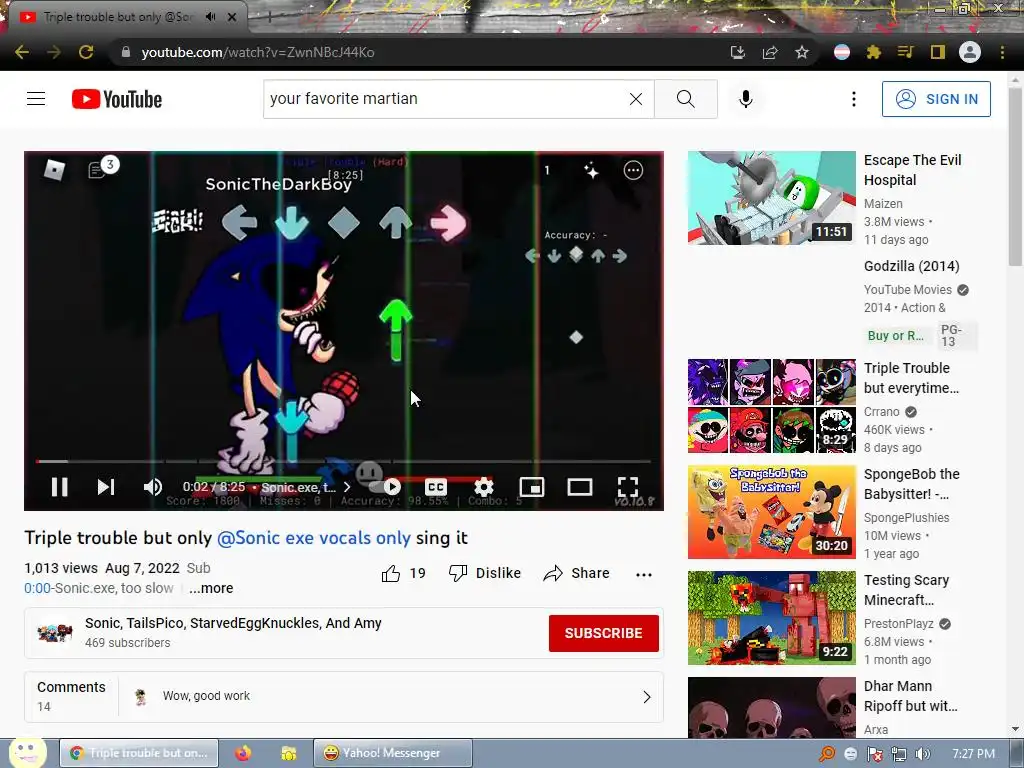
Task: Click the SIGN IN button
Action: click(936, 99)
